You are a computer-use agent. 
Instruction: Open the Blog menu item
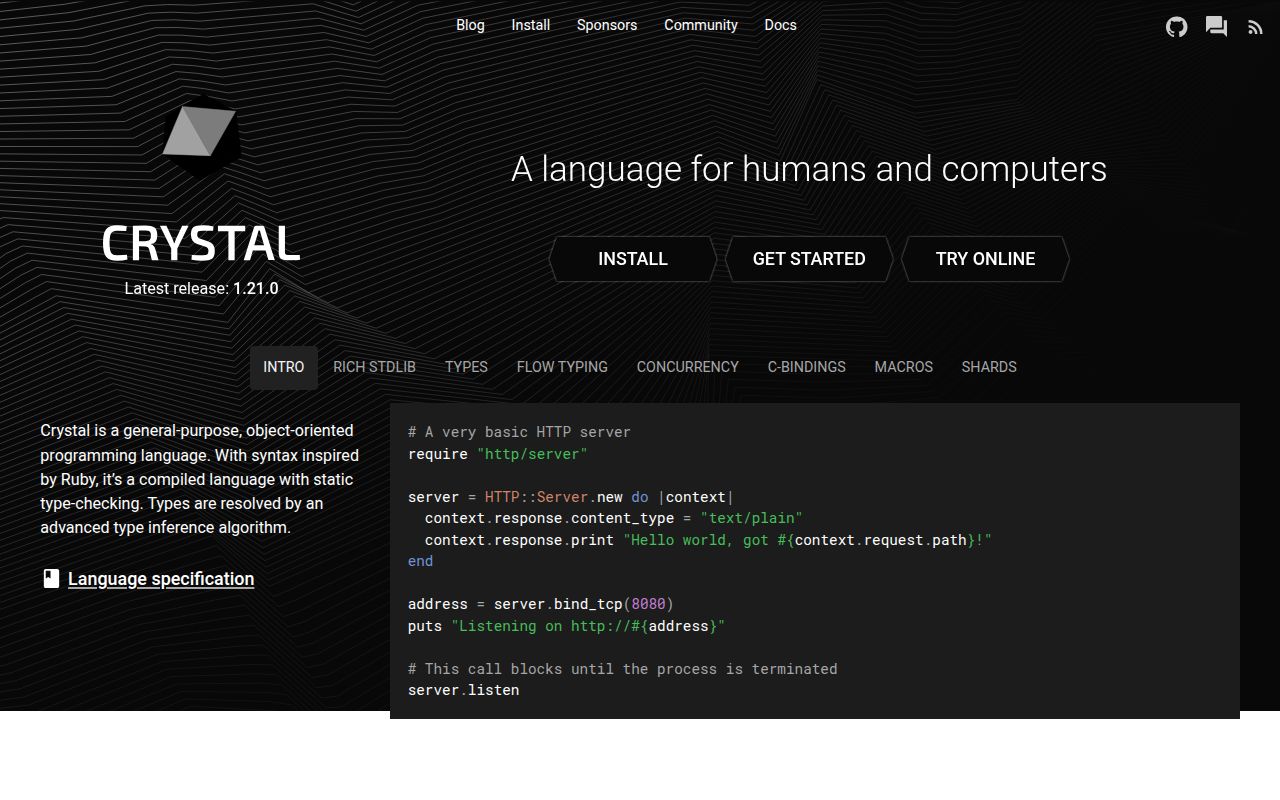470,25
